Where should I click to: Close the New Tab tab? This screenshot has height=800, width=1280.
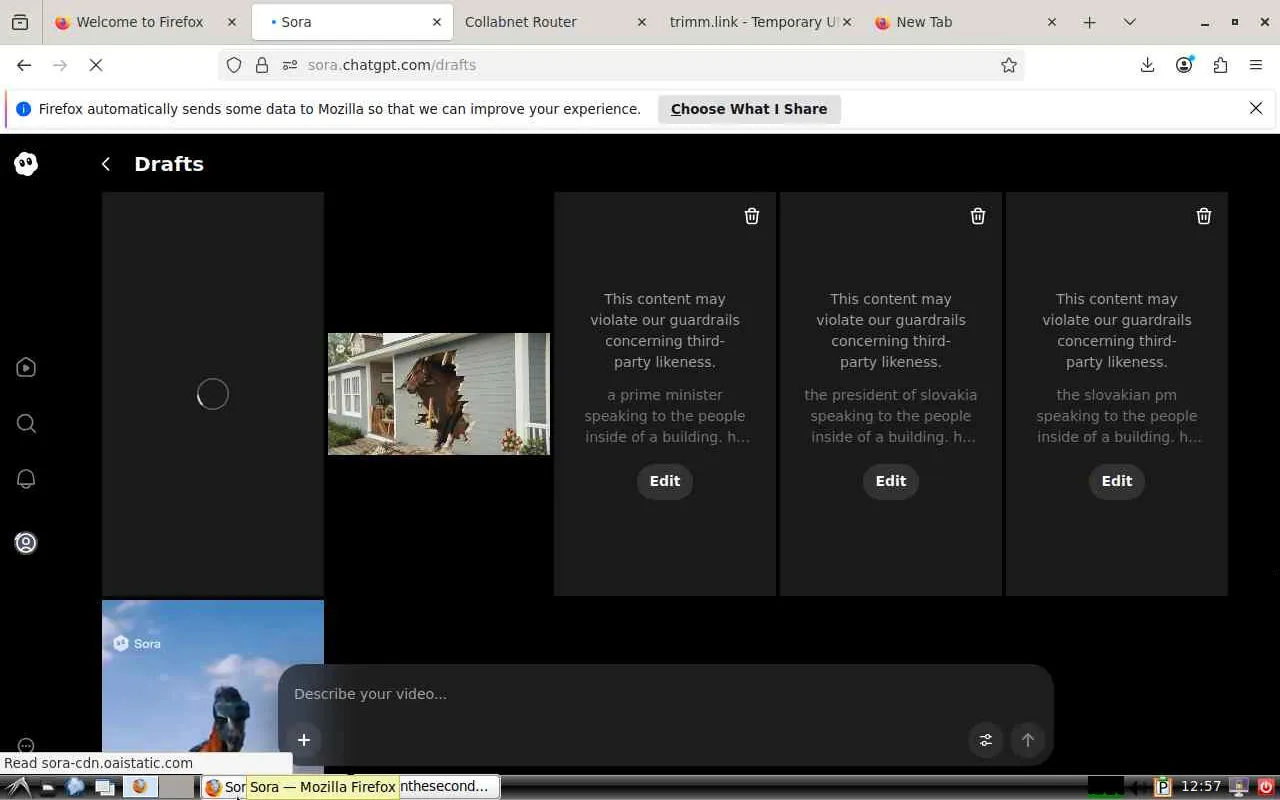pos(1051,22)
